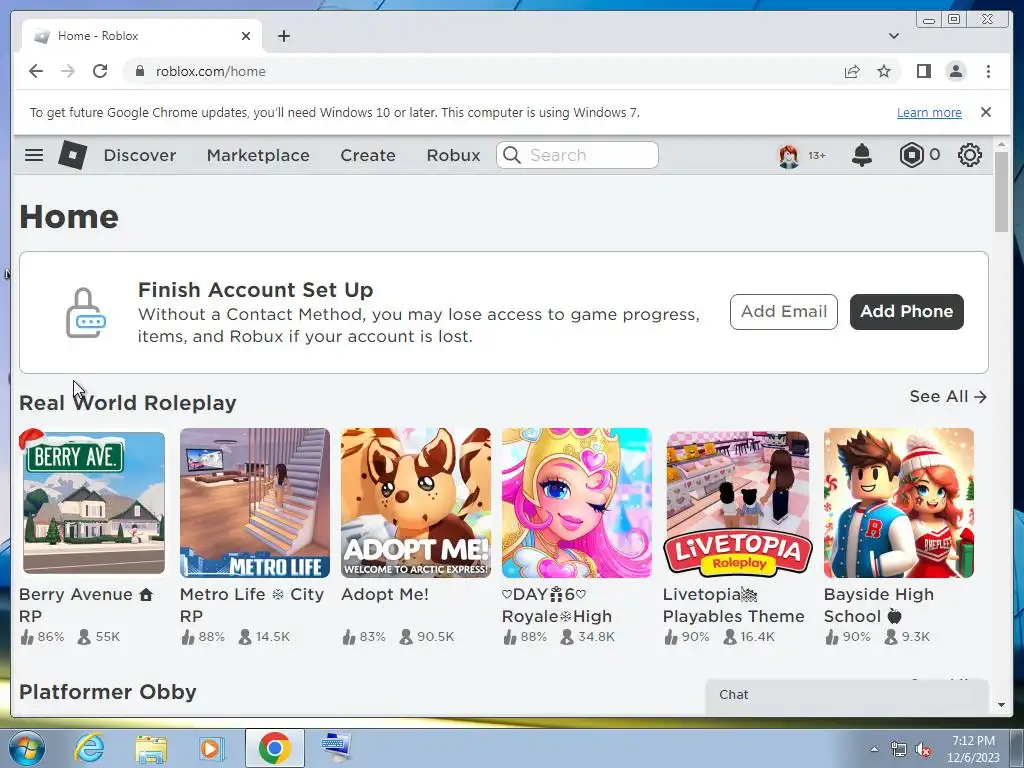Close the Home - Roblox tab
The height and width of the screenshot is (768, 1024).
click(246, 36)
